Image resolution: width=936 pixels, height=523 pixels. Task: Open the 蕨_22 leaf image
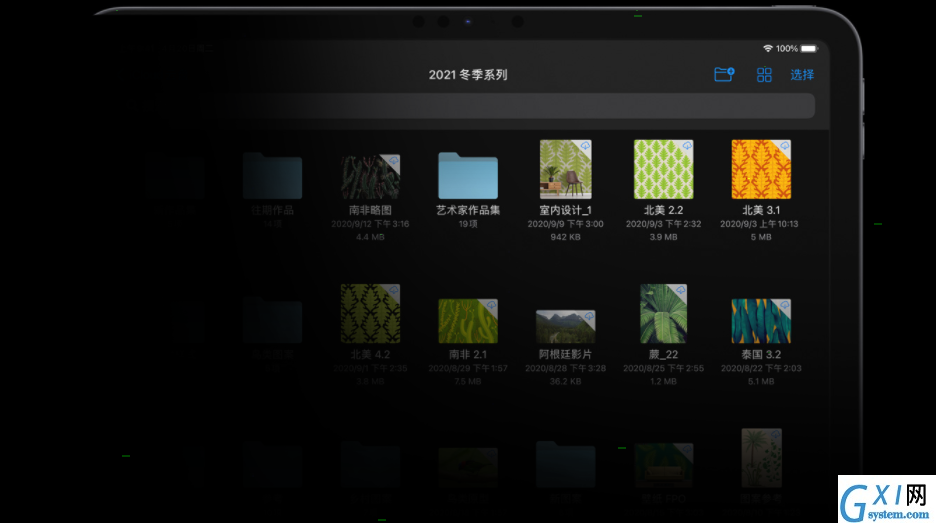tap(663, 313)
